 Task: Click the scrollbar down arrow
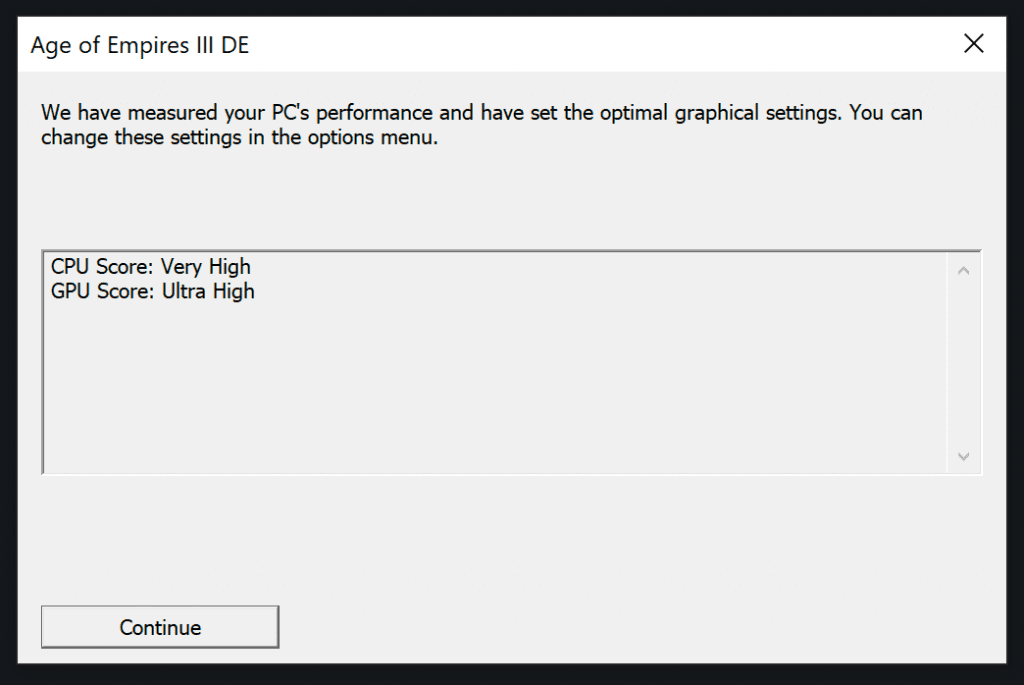click(962, 457)
